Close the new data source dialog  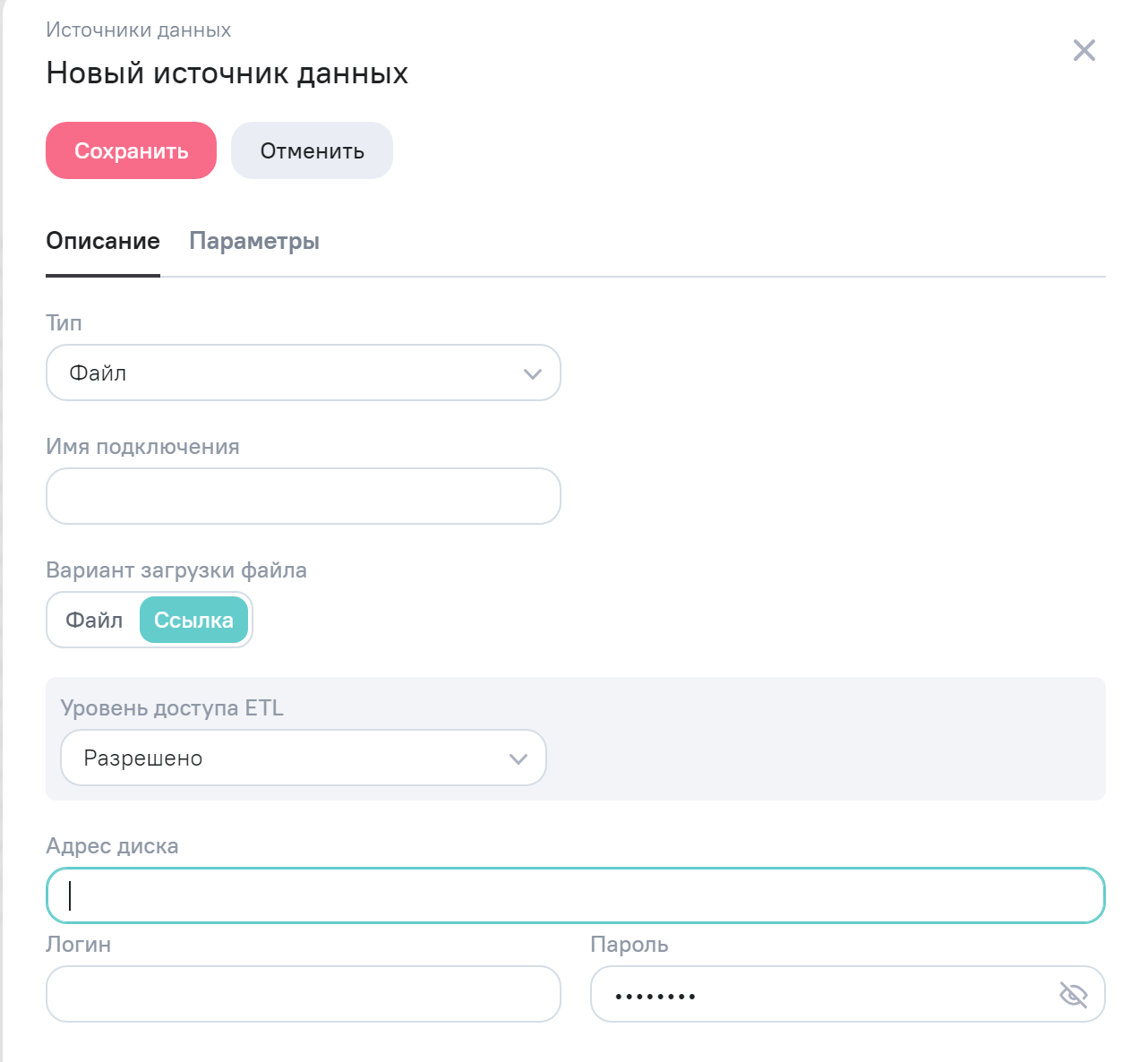pyautogui.click(x=1084, y=50)
